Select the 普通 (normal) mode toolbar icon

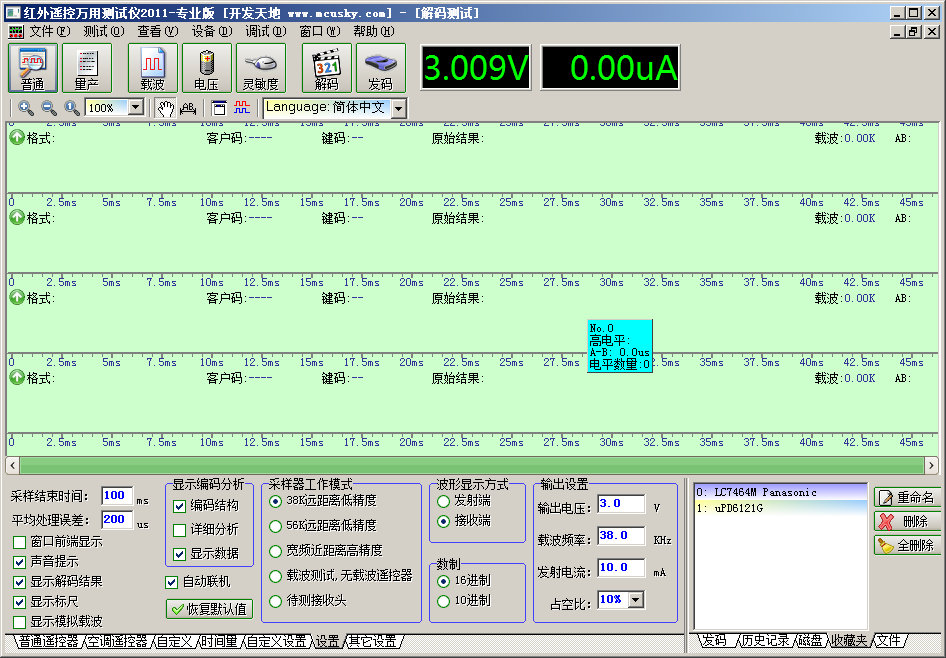[33, 68]
